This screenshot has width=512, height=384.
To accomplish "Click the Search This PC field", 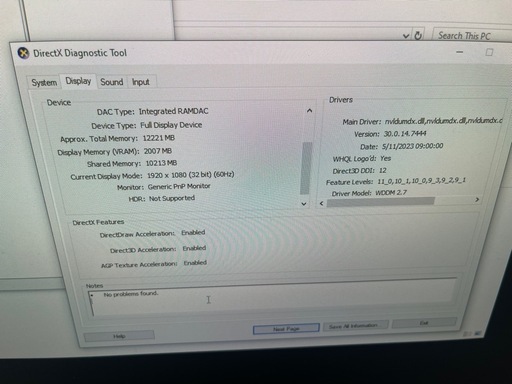I will 472,36.
